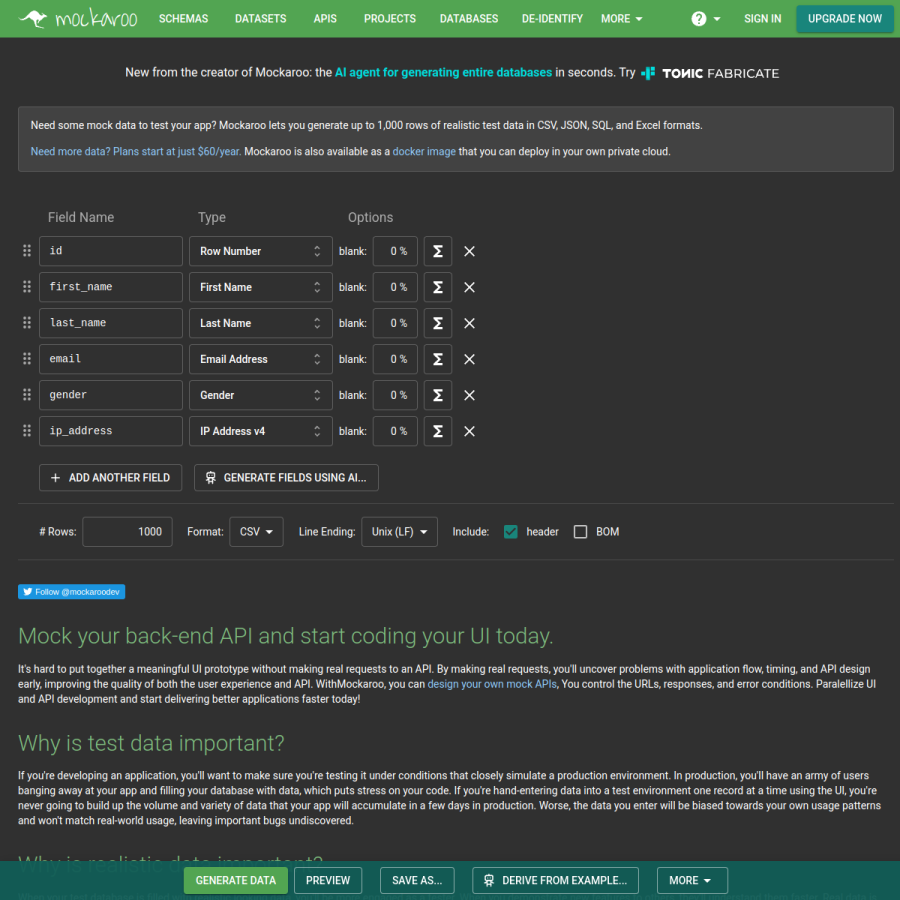Open the DATASETS nav item
This screenshot has width=900, height=900.
[x=261, y=19]
